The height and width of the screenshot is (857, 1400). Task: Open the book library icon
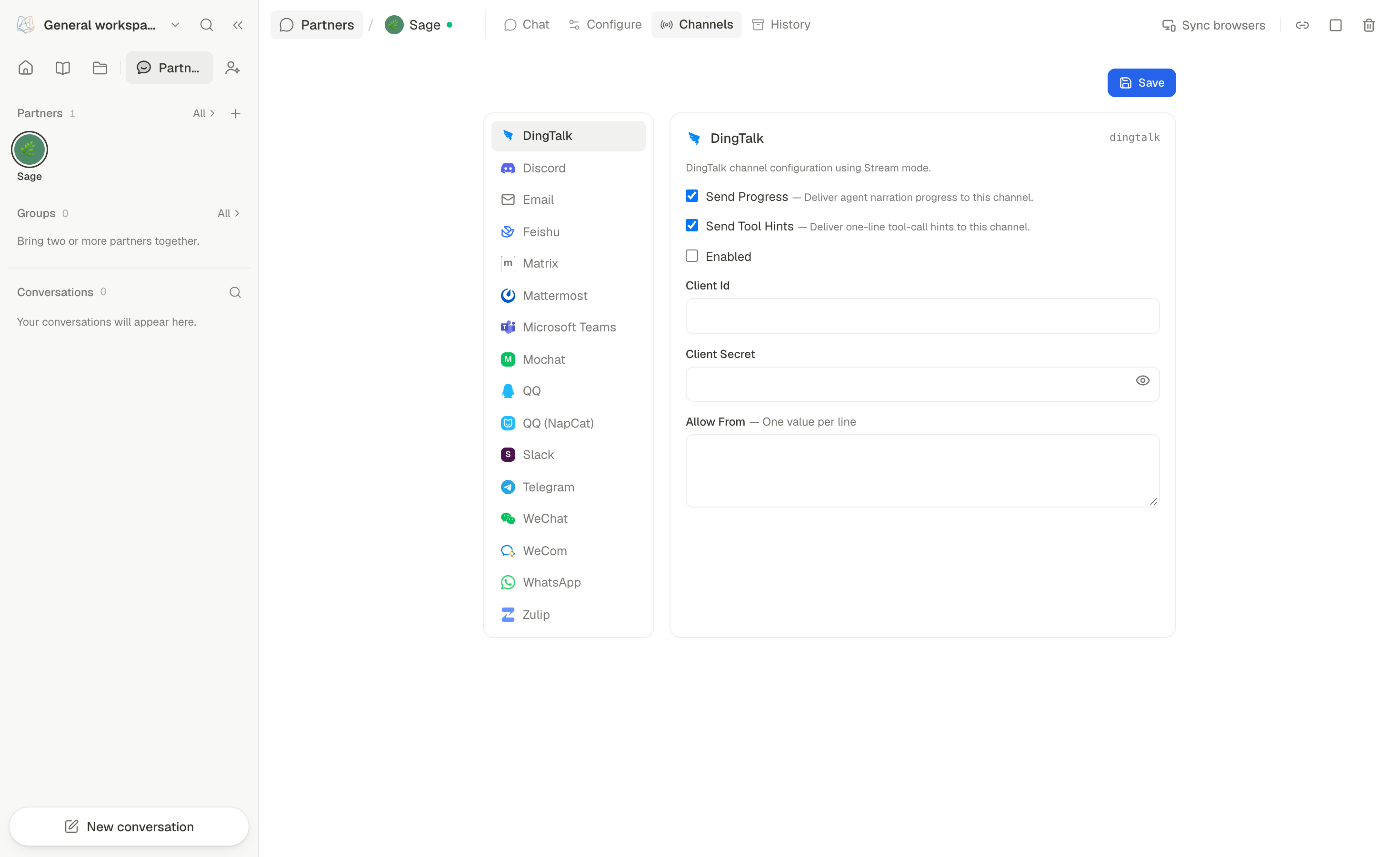(x=63, y=68)
